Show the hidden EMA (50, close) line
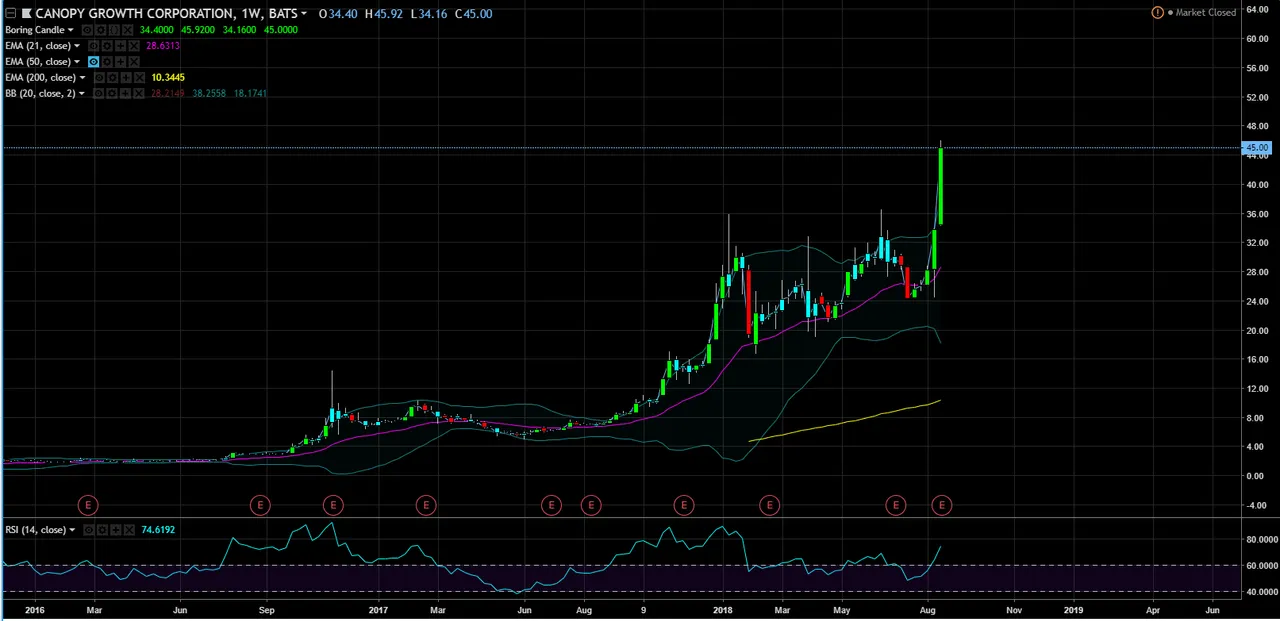 point(94,62)
